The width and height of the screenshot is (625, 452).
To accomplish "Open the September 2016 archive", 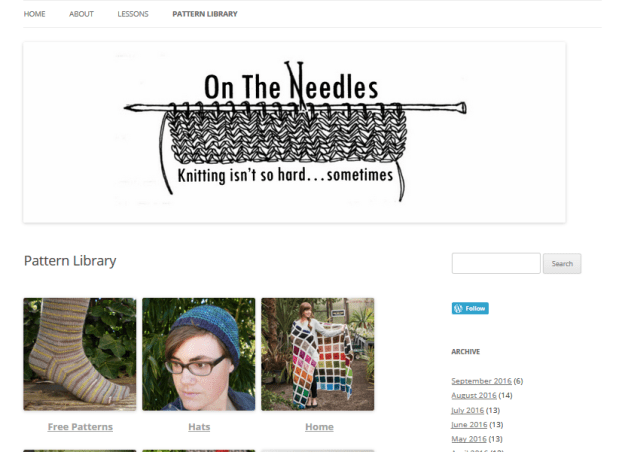I will click(481, 381).
